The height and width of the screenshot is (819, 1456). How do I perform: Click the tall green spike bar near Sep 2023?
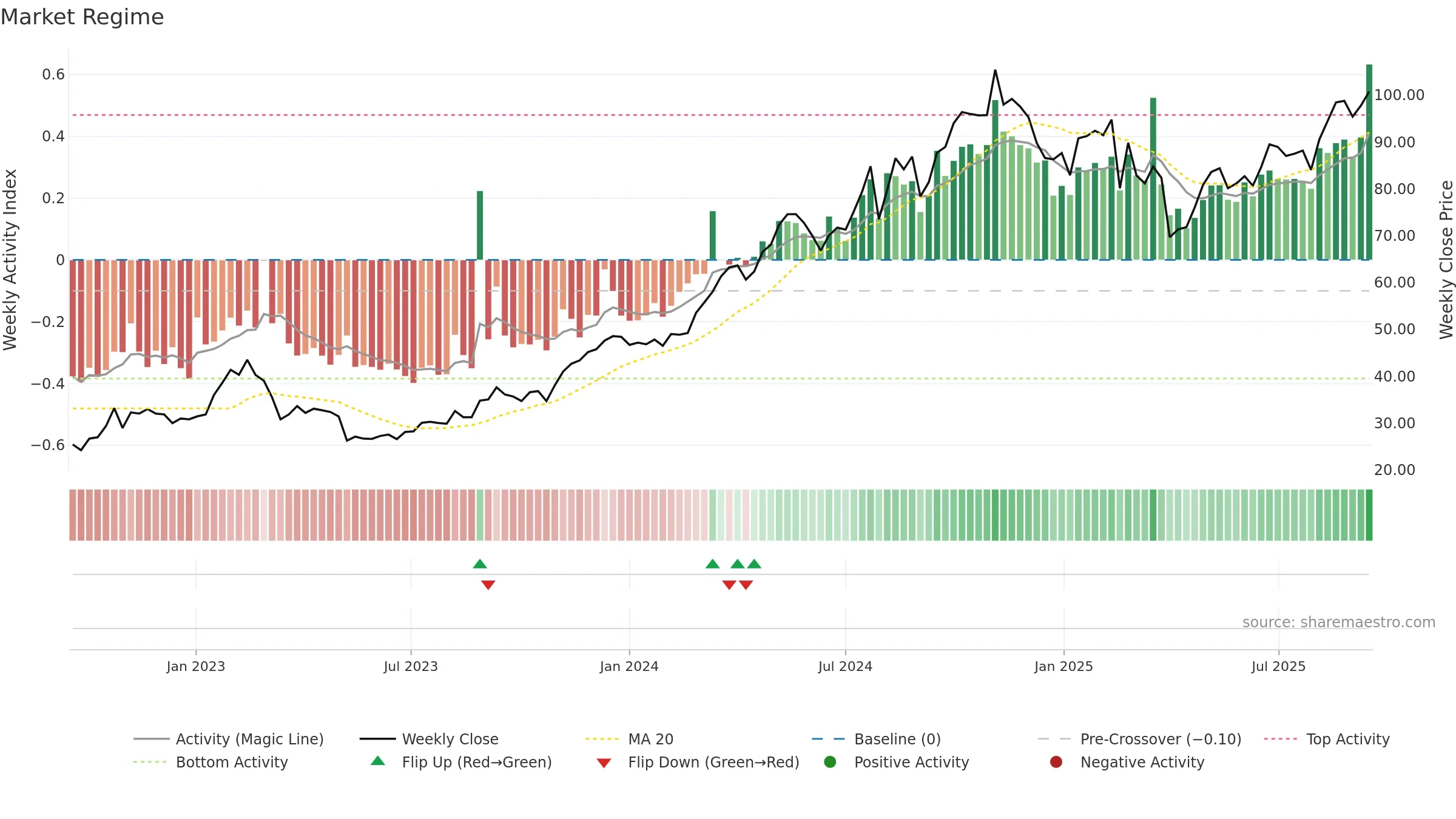(480, 225)
